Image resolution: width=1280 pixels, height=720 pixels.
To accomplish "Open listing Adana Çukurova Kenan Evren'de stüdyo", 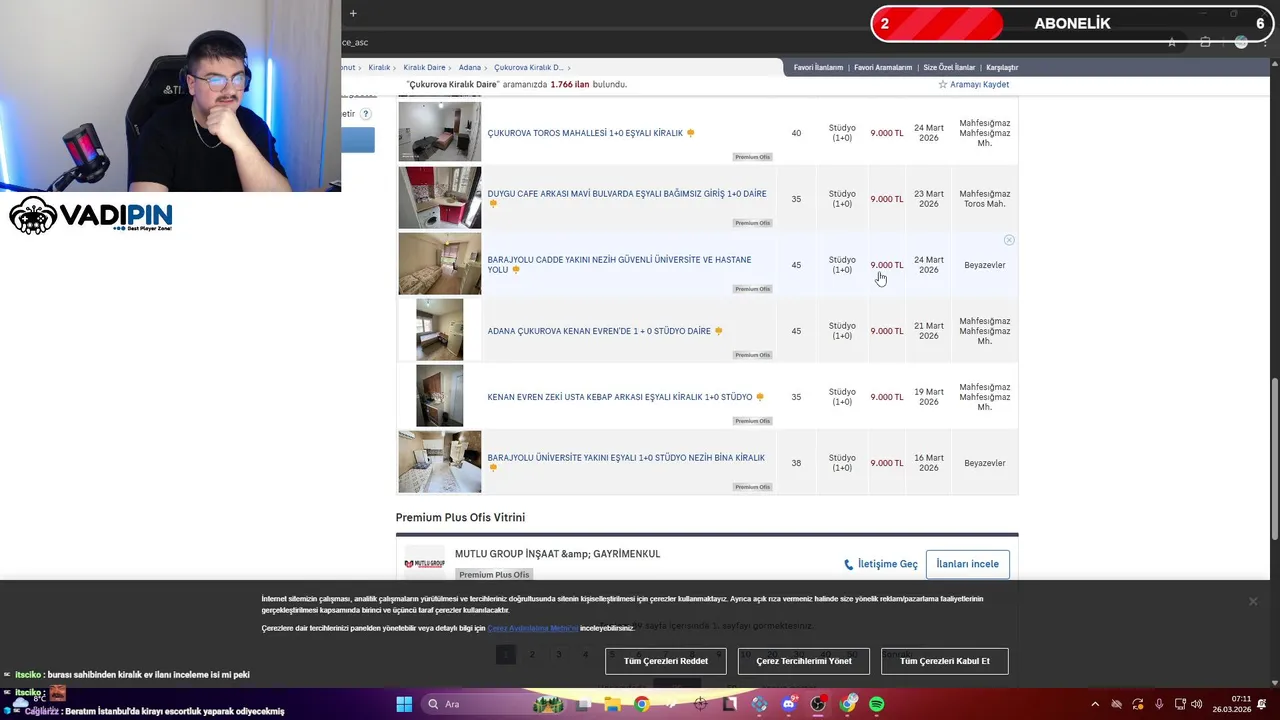I will coord(599,331).
